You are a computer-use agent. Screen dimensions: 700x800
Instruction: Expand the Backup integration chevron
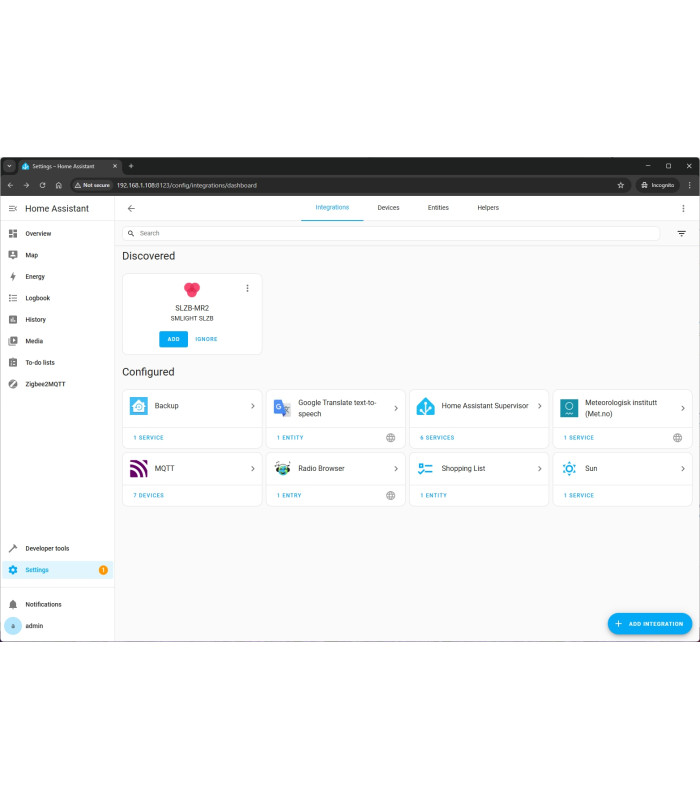pyautogui.click(x=252, y=406)
